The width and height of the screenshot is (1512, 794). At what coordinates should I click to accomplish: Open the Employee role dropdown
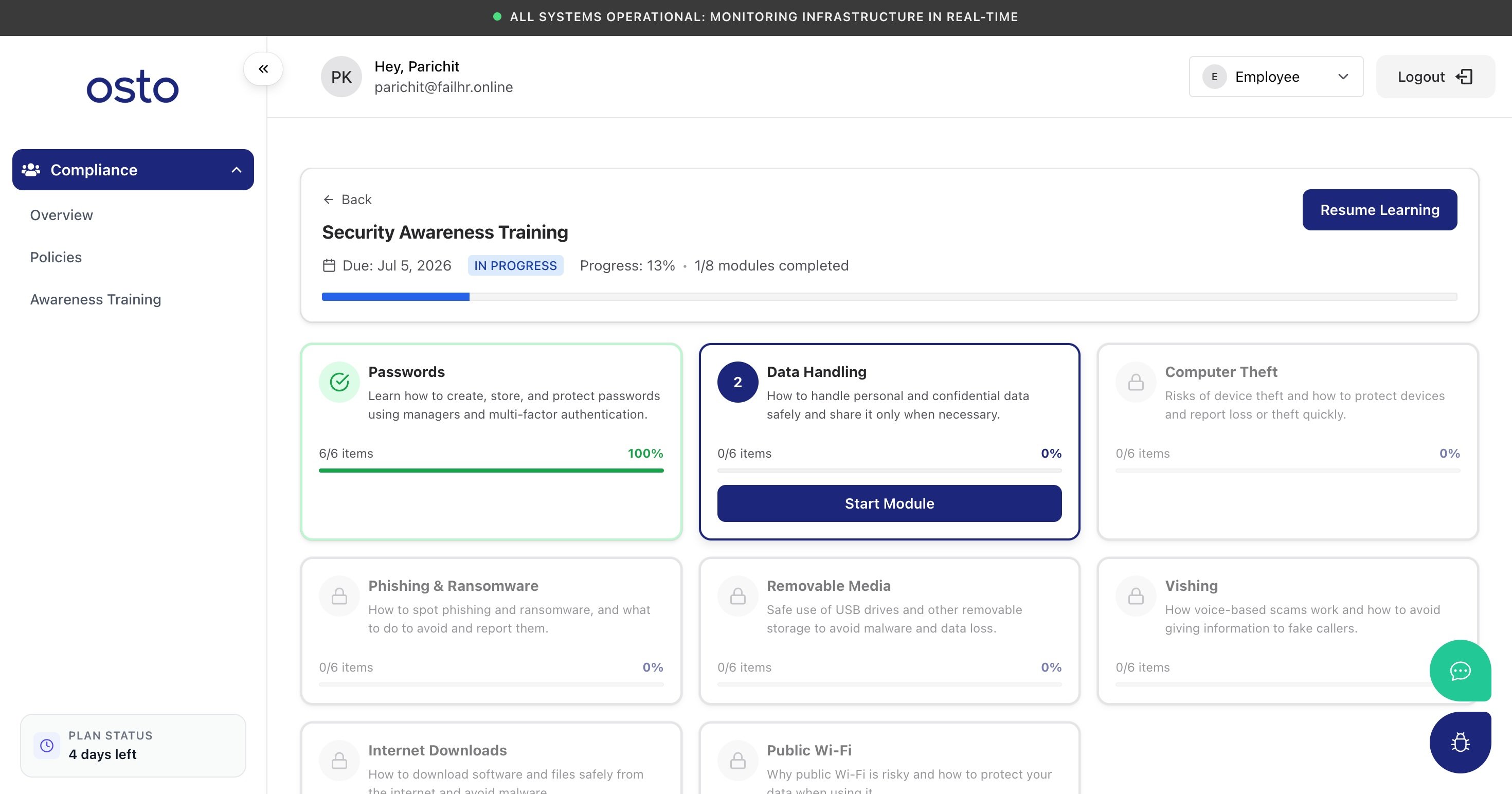click(1275, 77)
